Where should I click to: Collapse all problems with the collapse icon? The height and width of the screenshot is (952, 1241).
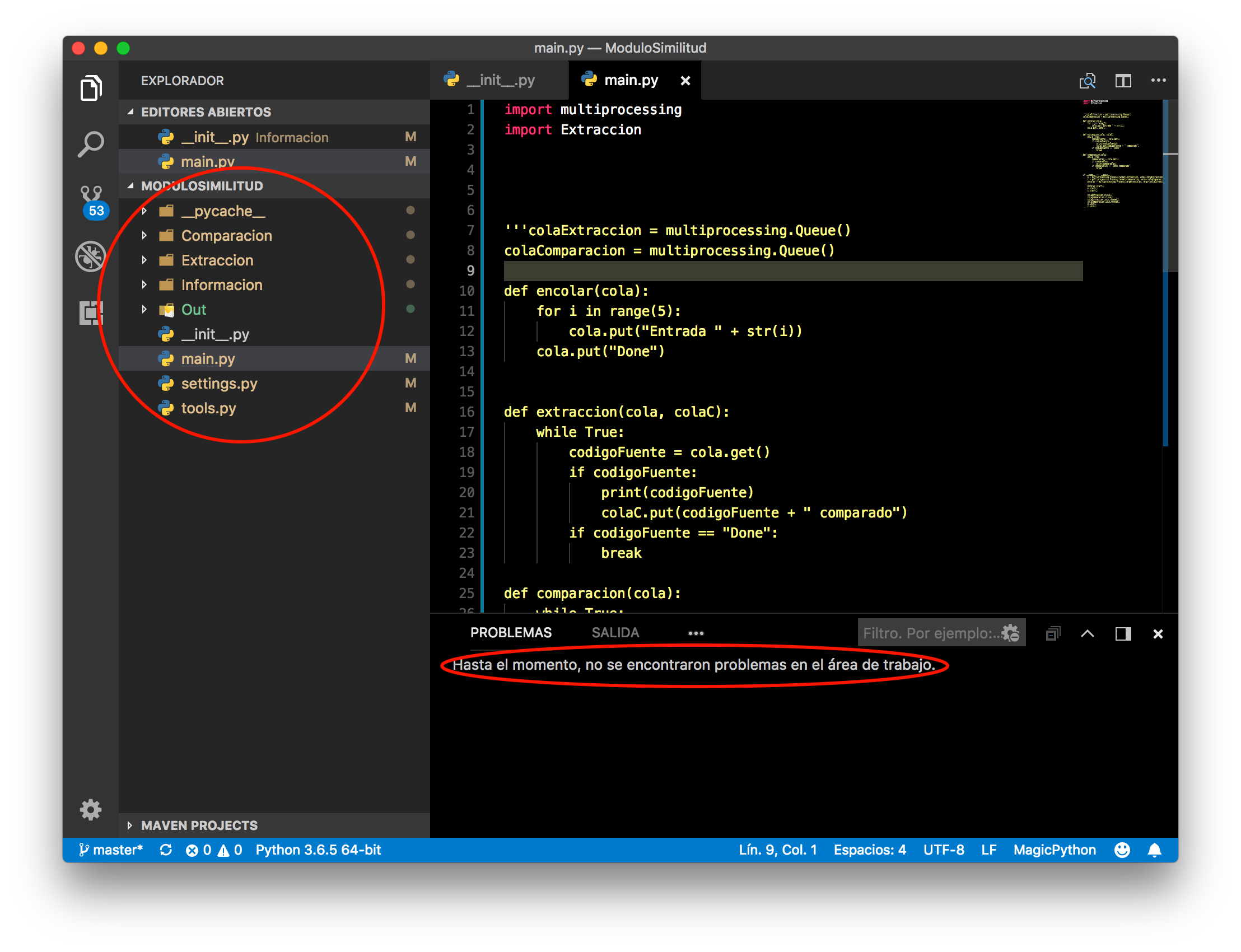pos(1052,633)
